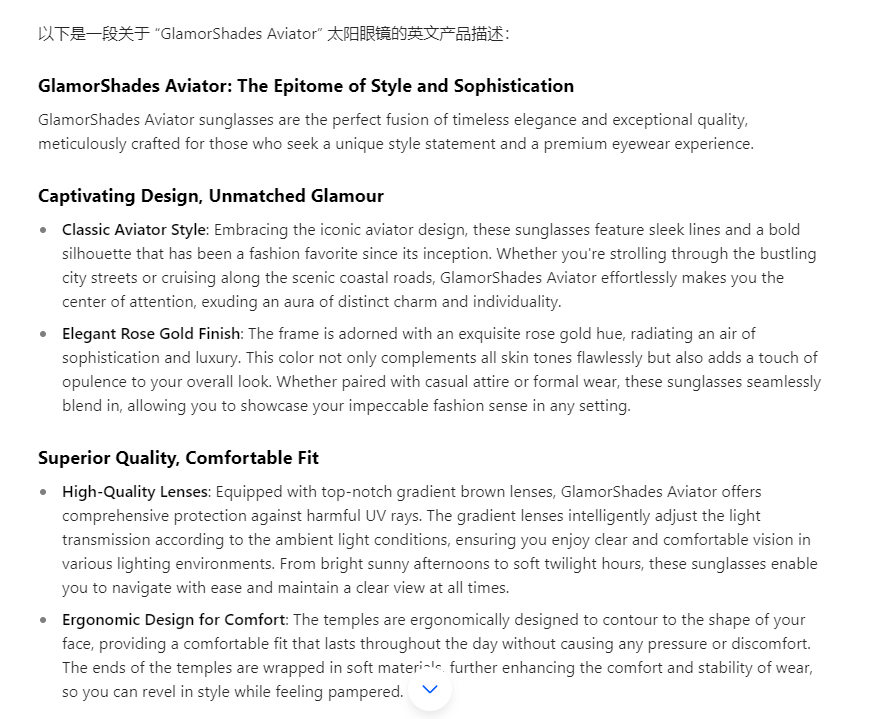Click the bold "Classic Aviator Style" label
Screen dimensions: 871x719
click(134, 230)
